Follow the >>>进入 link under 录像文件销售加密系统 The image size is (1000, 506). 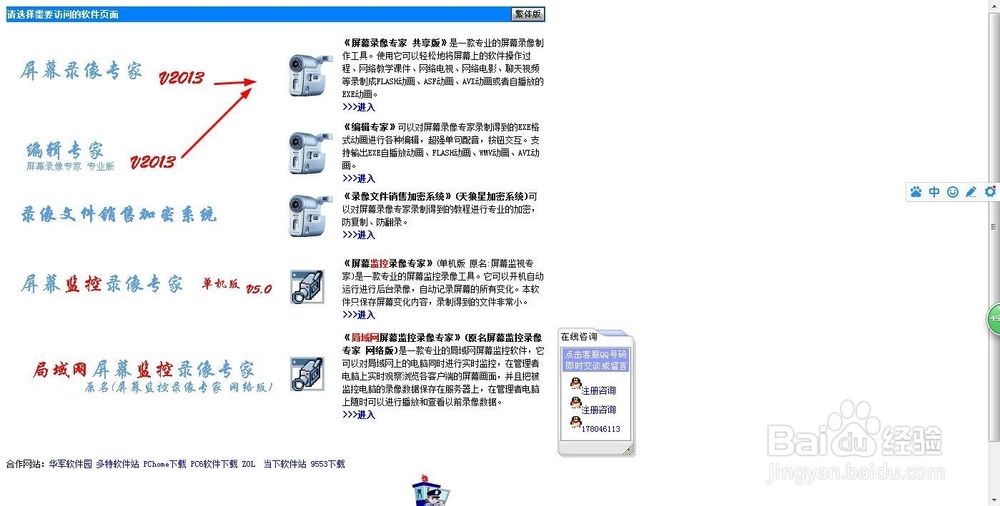[x=358, y=235]
